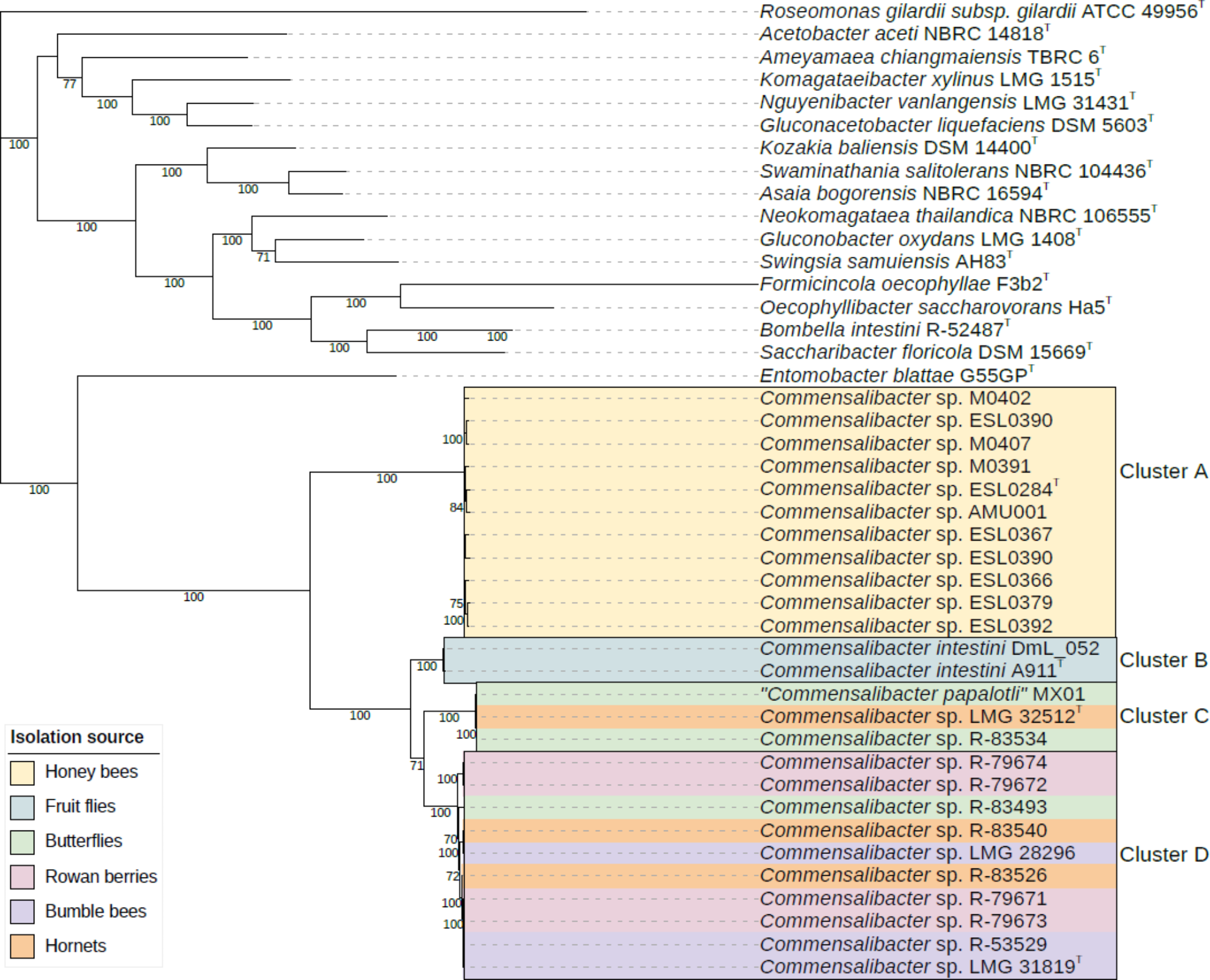Click the Hornets legend color swatch
The height and width of the screenshot is (980, 1210).
click(22, 946)
